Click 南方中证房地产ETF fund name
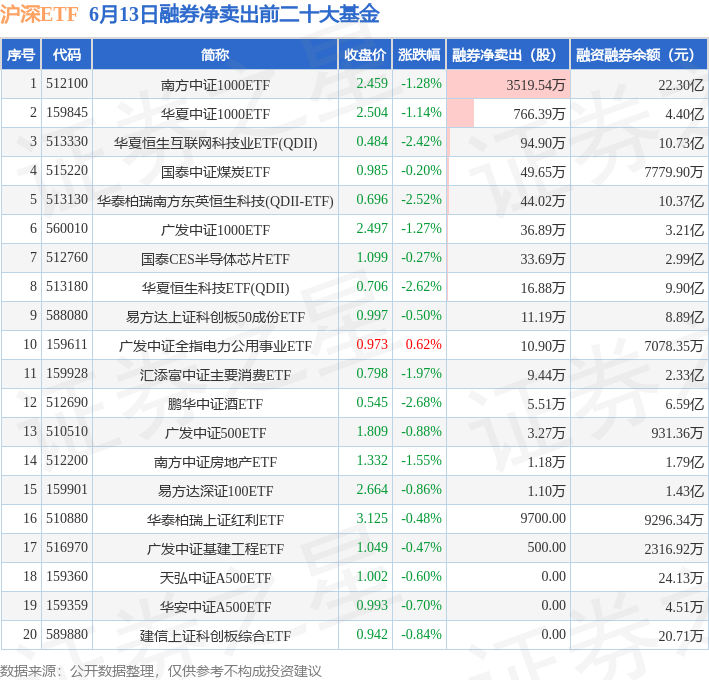709x680 pixels. (215, 461)
